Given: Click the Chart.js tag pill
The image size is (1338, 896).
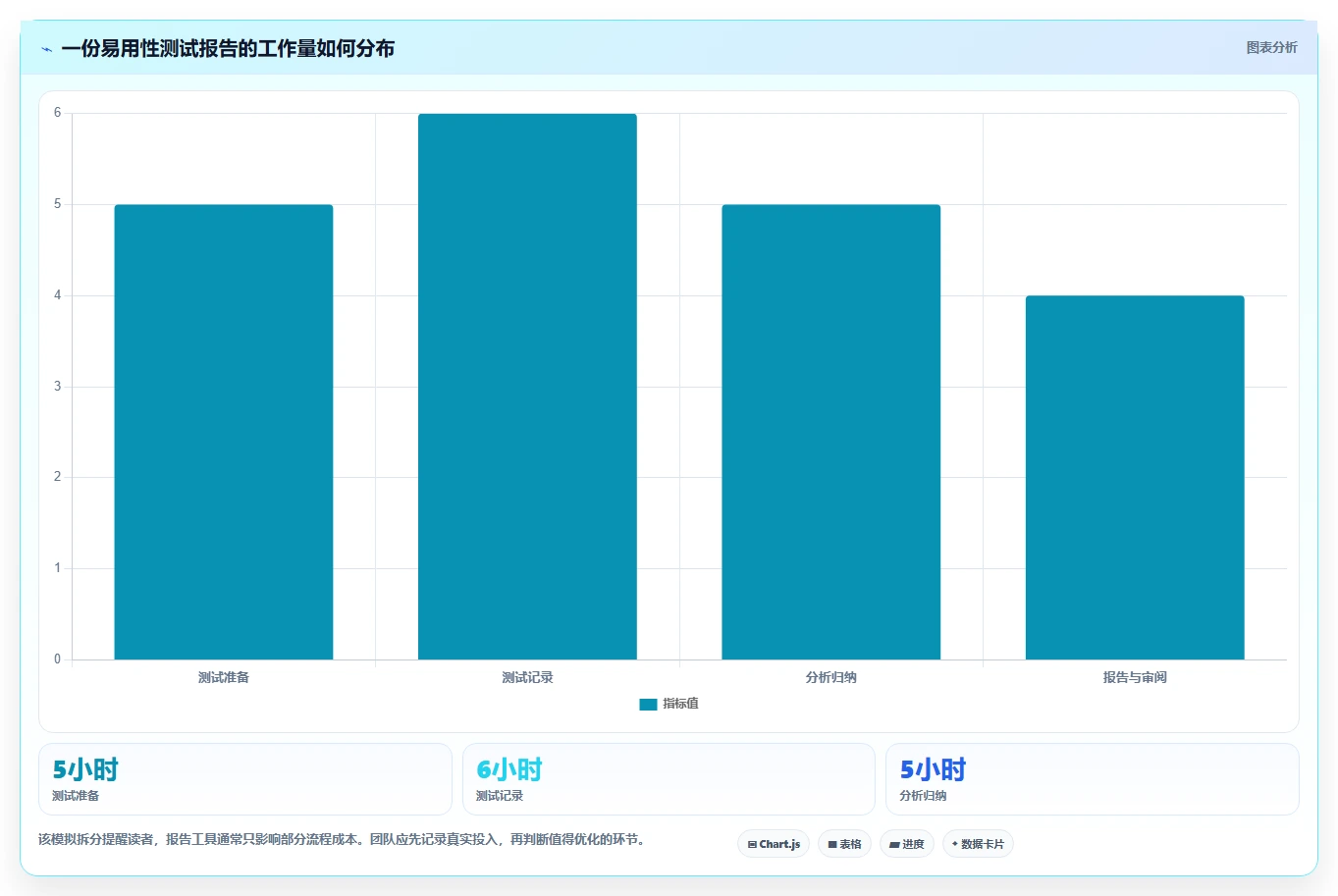Looking at the screenshot, I should coord(774,844).
